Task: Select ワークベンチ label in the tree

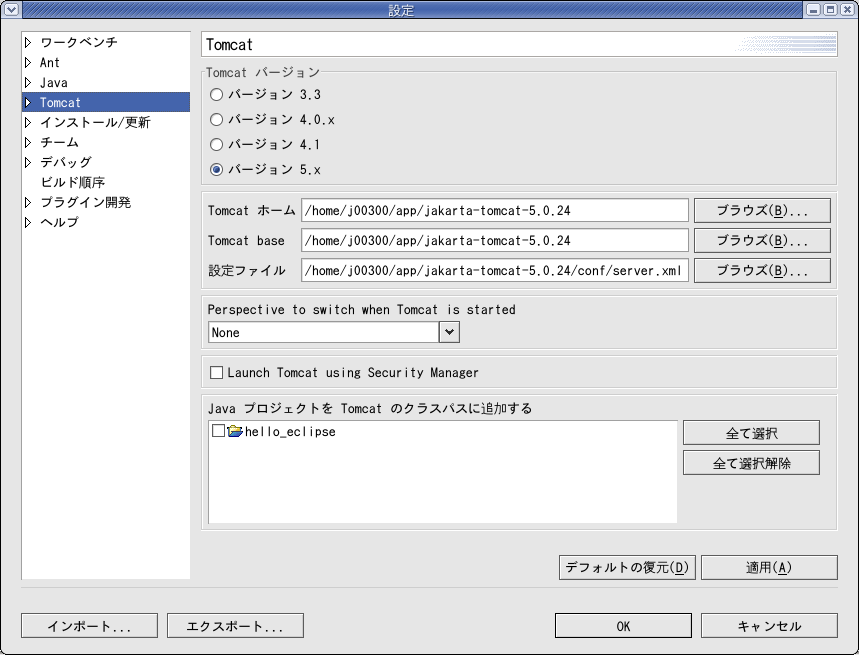Action: point(79,42)
